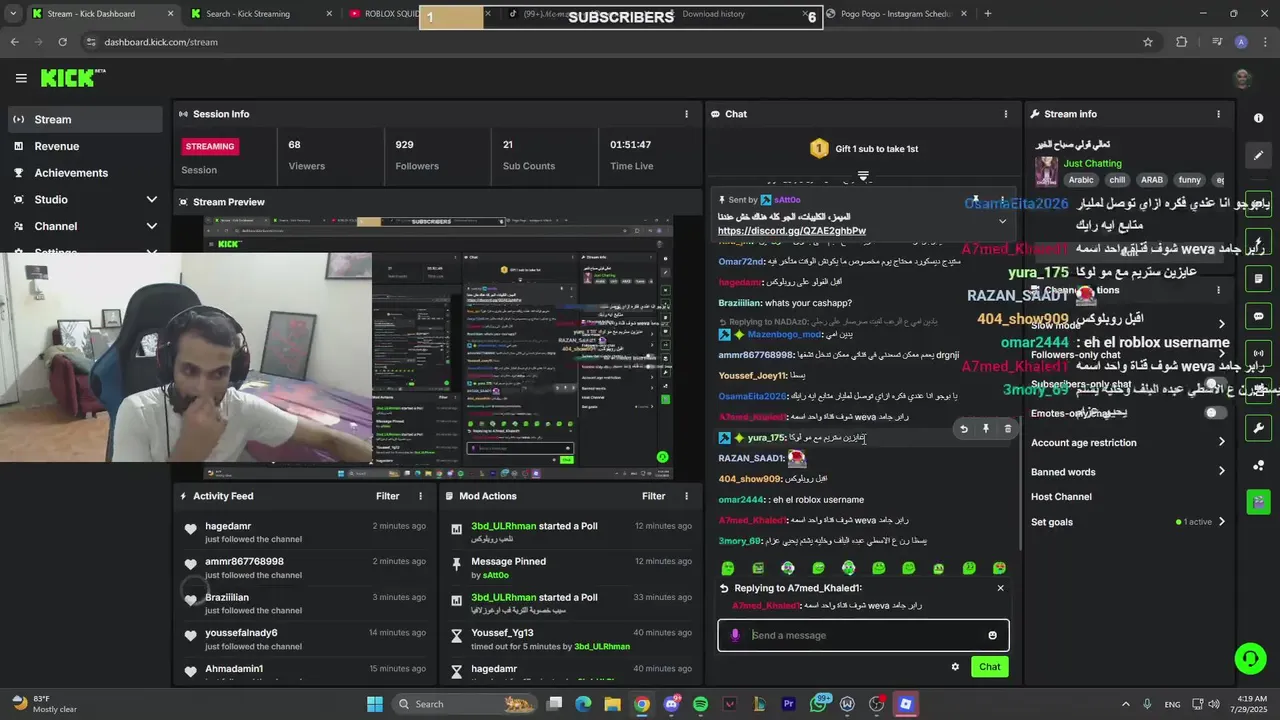Open the Stream info three-dot menu
1280x720 pixels.
[1218, 114]
